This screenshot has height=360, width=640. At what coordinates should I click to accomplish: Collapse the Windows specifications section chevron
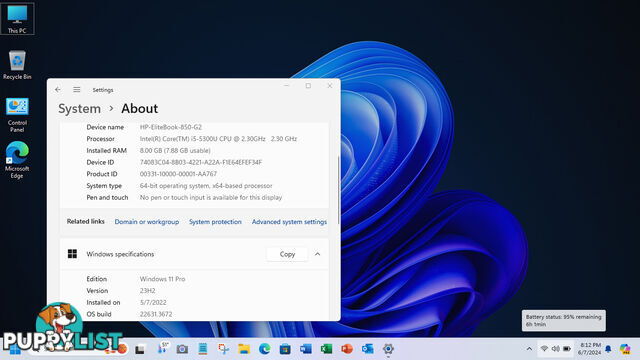pyautogui.click(x=318, y=254)
